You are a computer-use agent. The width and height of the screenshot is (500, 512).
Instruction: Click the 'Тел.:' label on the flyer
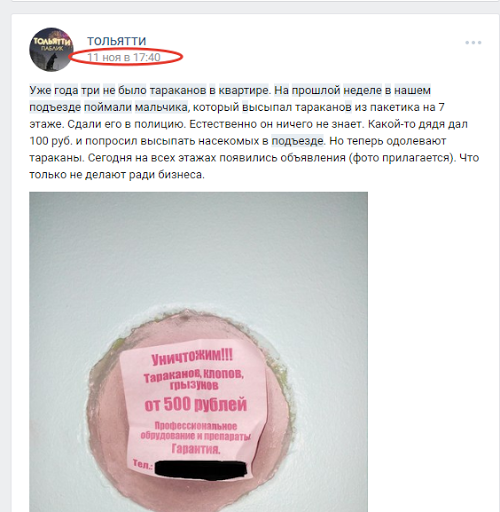pos(143,464)
